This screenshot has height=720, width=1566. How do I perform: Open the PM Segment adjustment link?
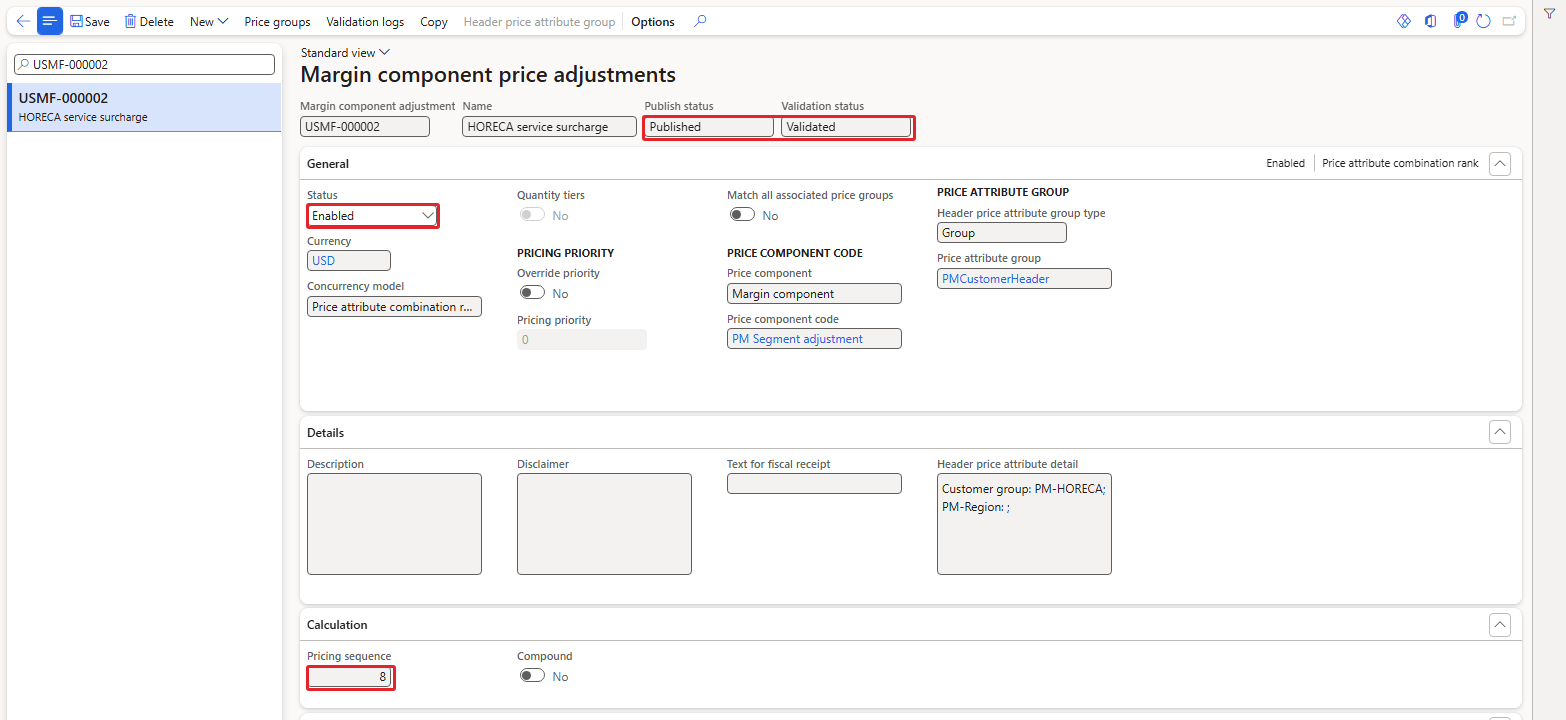point(797,339)
